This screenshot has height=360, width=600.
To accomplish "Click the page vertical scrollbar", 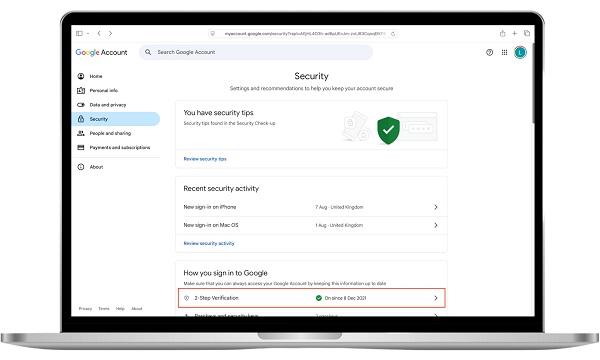I will pos(533,84).
